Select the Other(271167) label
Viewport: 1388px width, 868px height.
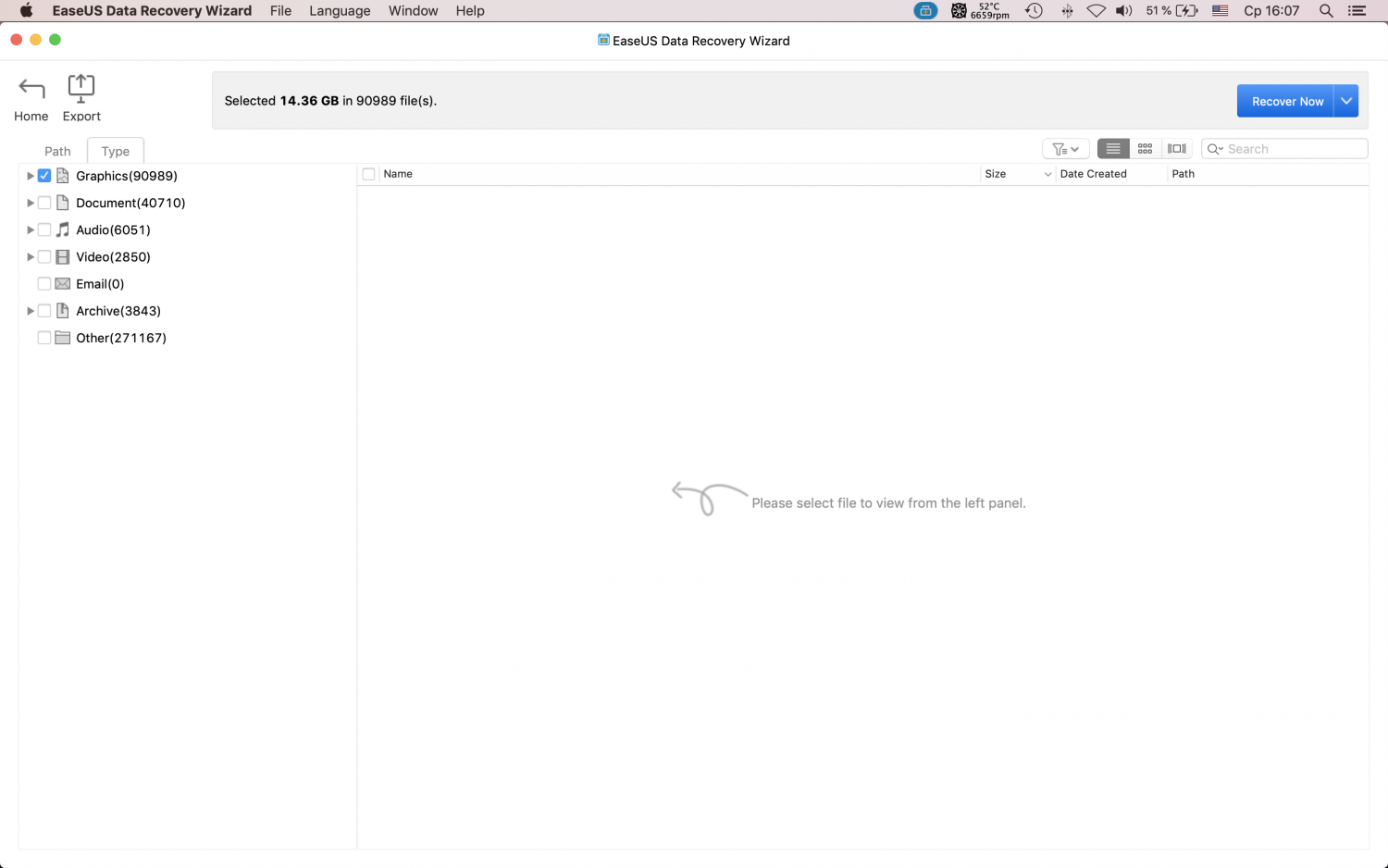(x=121, y=338)
